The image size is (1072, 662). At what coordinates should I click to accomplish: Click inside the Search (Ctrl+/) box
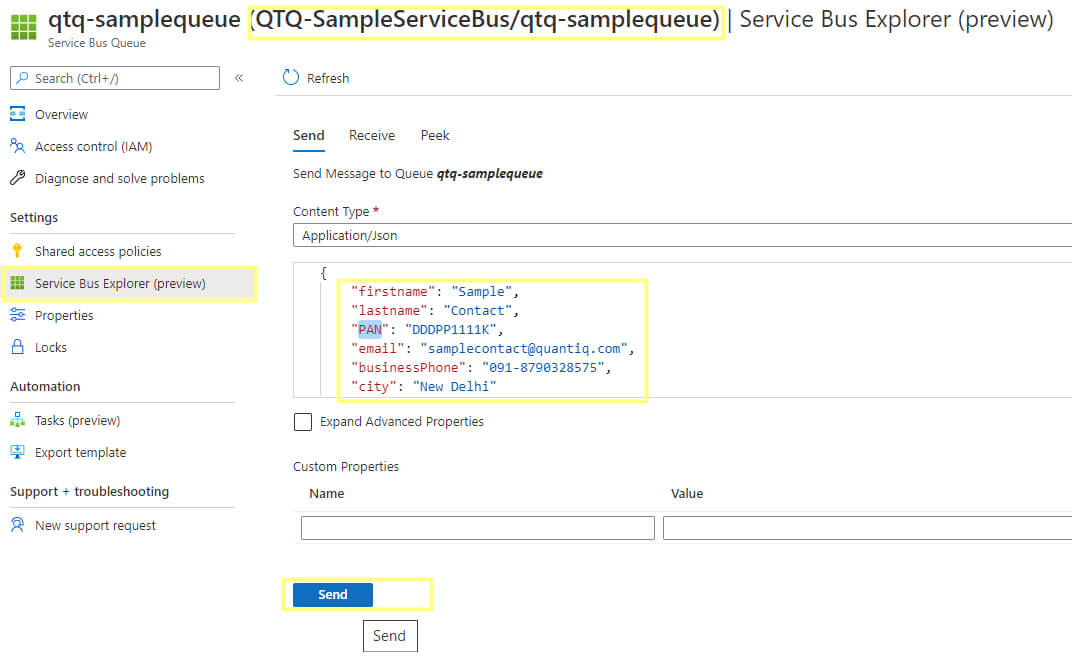pyautogui.click(x=114, y=77)
